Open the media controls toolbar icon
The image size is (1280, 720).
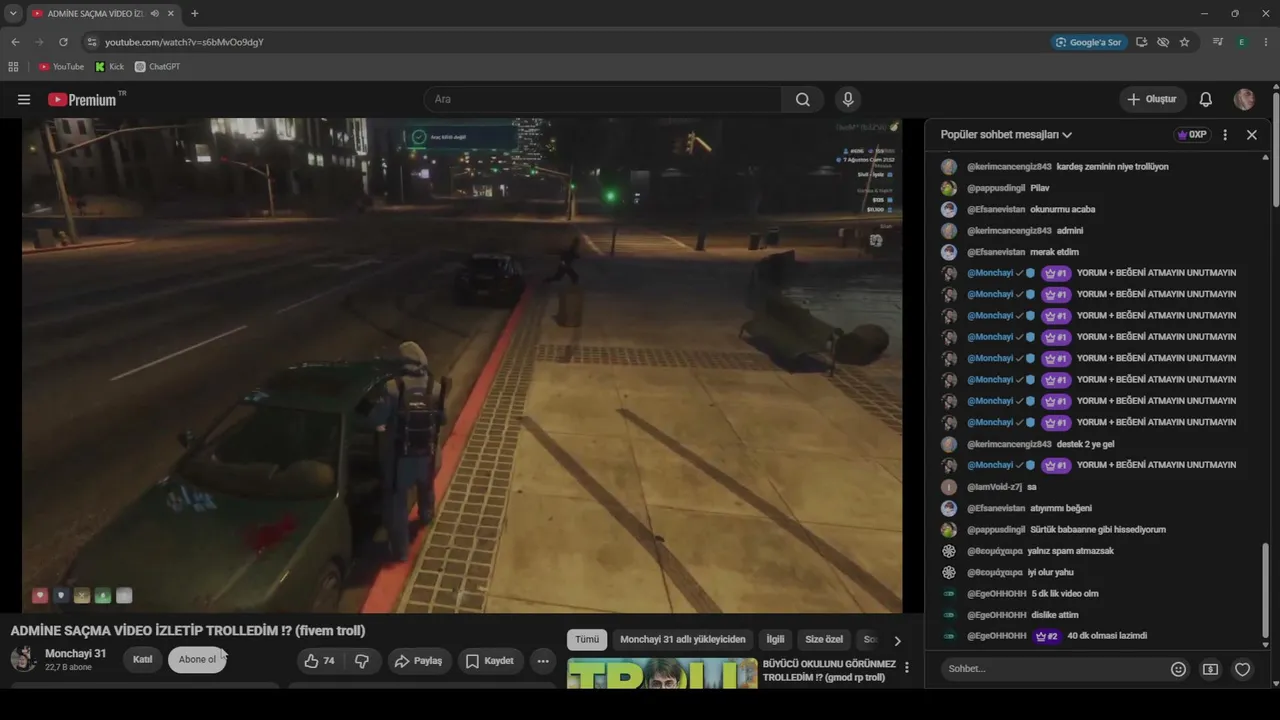1217,42
